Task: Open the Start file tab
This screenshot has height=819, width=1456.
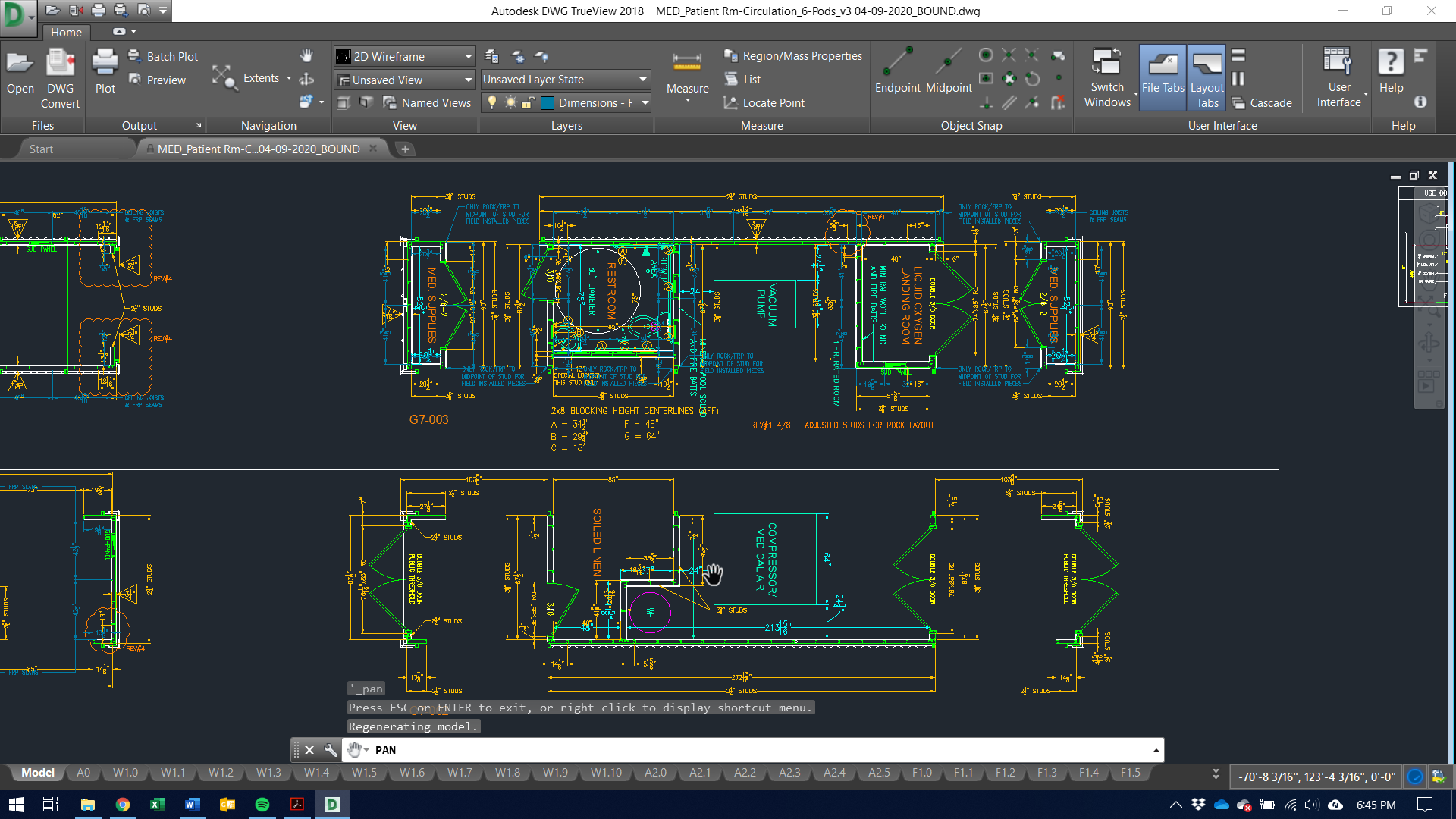Action: [41, 149]
